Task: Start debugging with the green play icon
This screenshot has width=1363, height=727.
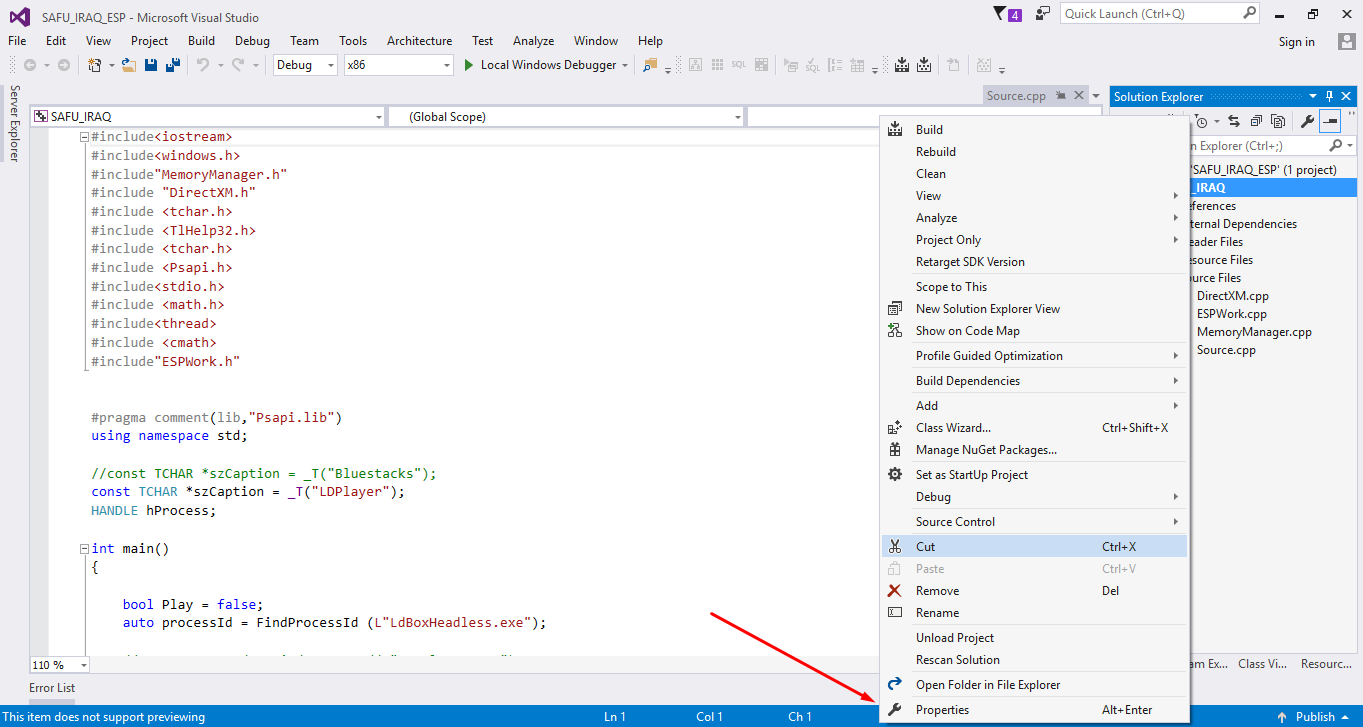Action: (470, 65)
